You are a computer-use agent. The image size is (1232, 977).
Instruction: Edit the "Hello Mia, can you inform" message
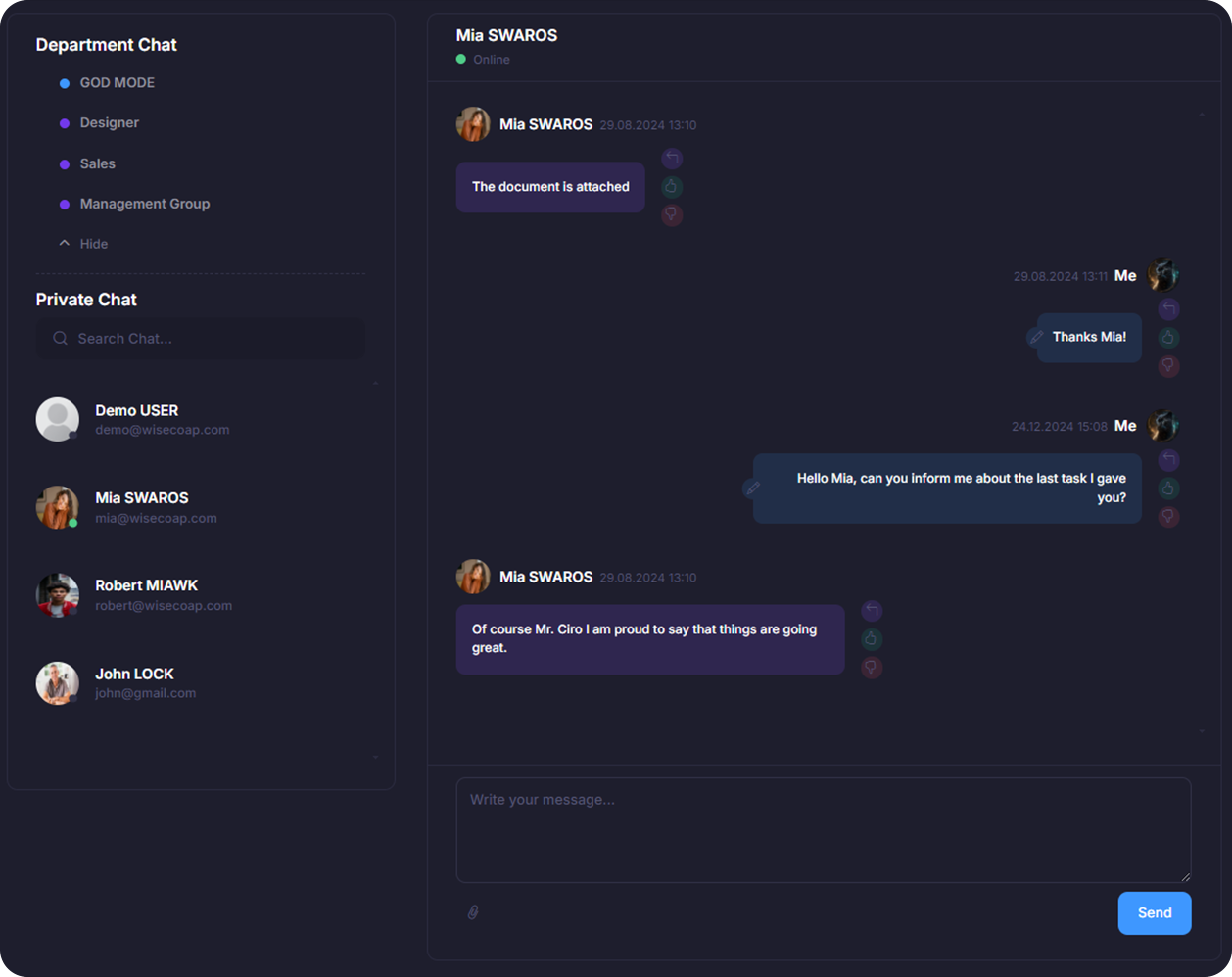coord(752,488)
